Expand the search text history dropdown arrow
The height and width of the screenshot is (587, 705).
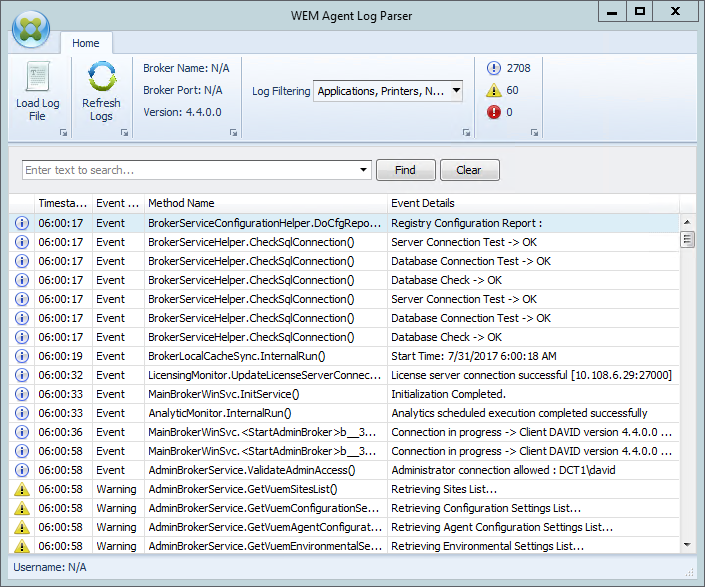pos(362,170)
